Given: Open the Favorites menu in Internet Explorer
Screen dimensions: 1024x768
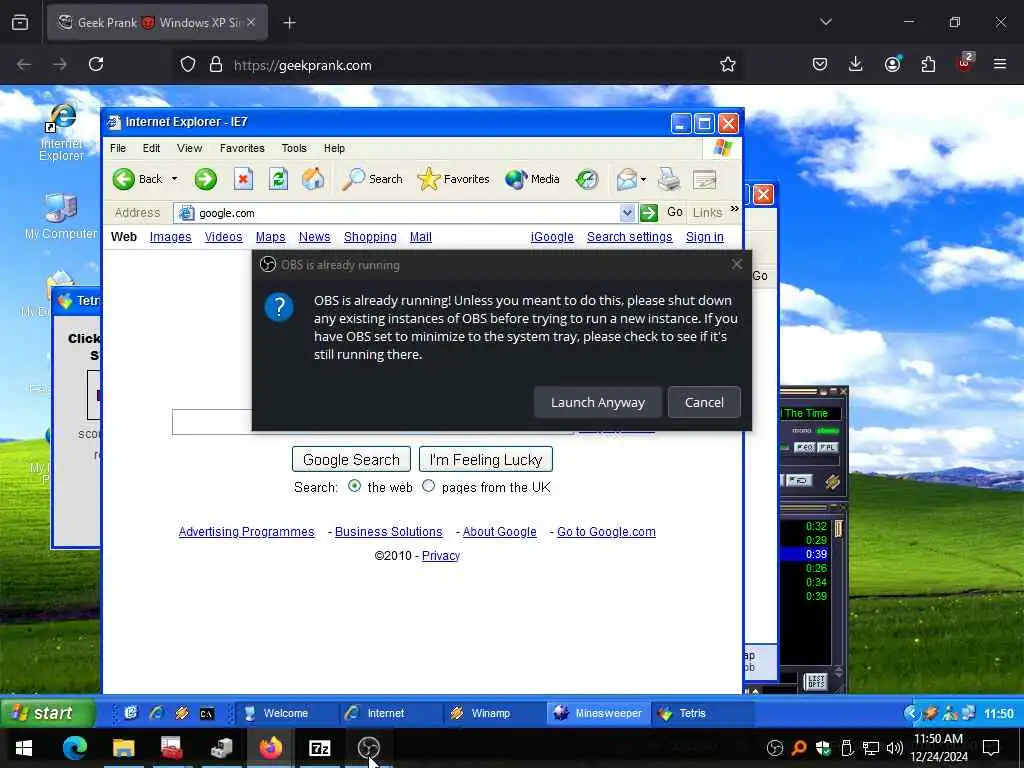Looking at the screenshot, I should point(242,148).
